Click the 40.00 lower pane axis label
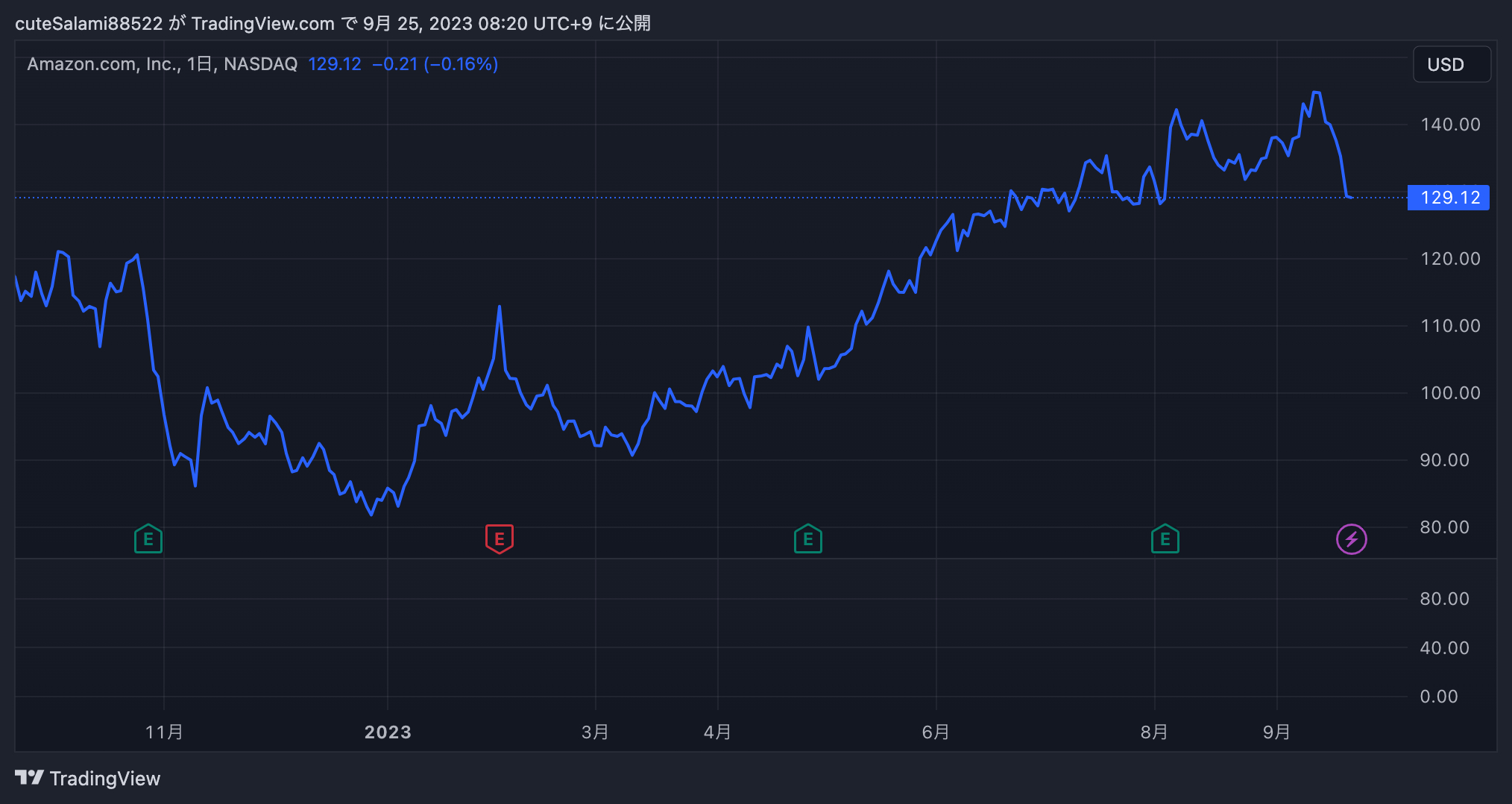Screen dimensions: 1512x804 tap(1445, 648)
